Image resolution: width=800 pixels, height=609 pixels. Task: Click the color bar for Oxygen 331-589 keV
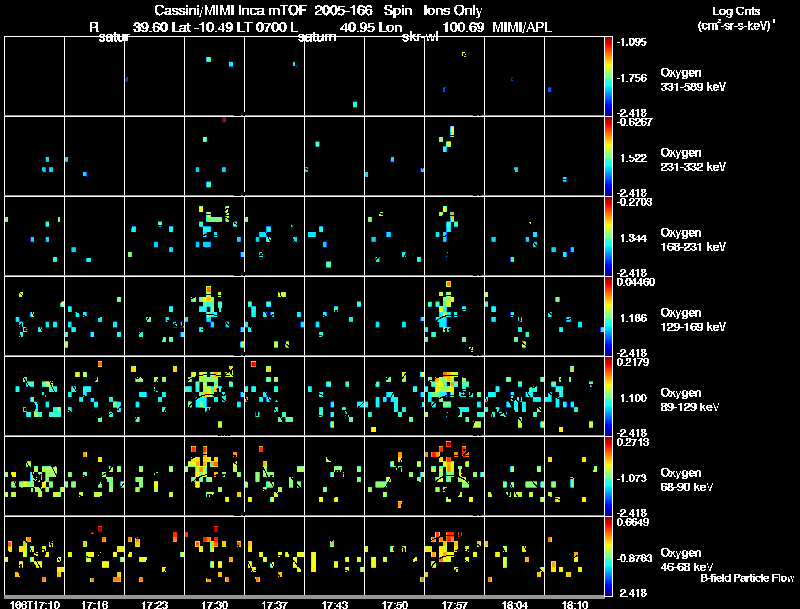tap(608, 76)
